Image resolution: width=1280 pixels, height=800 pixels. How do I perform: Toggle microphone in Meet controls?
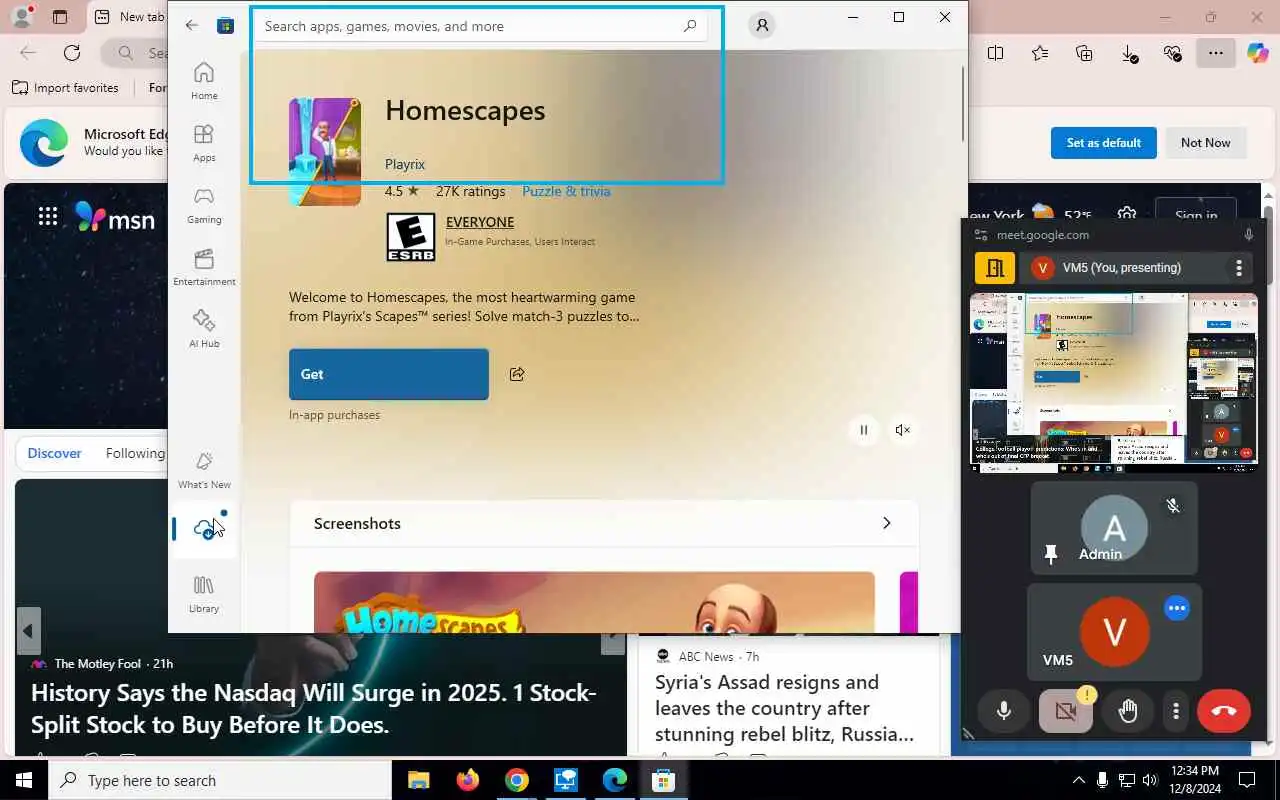(x=1004, y=711)
